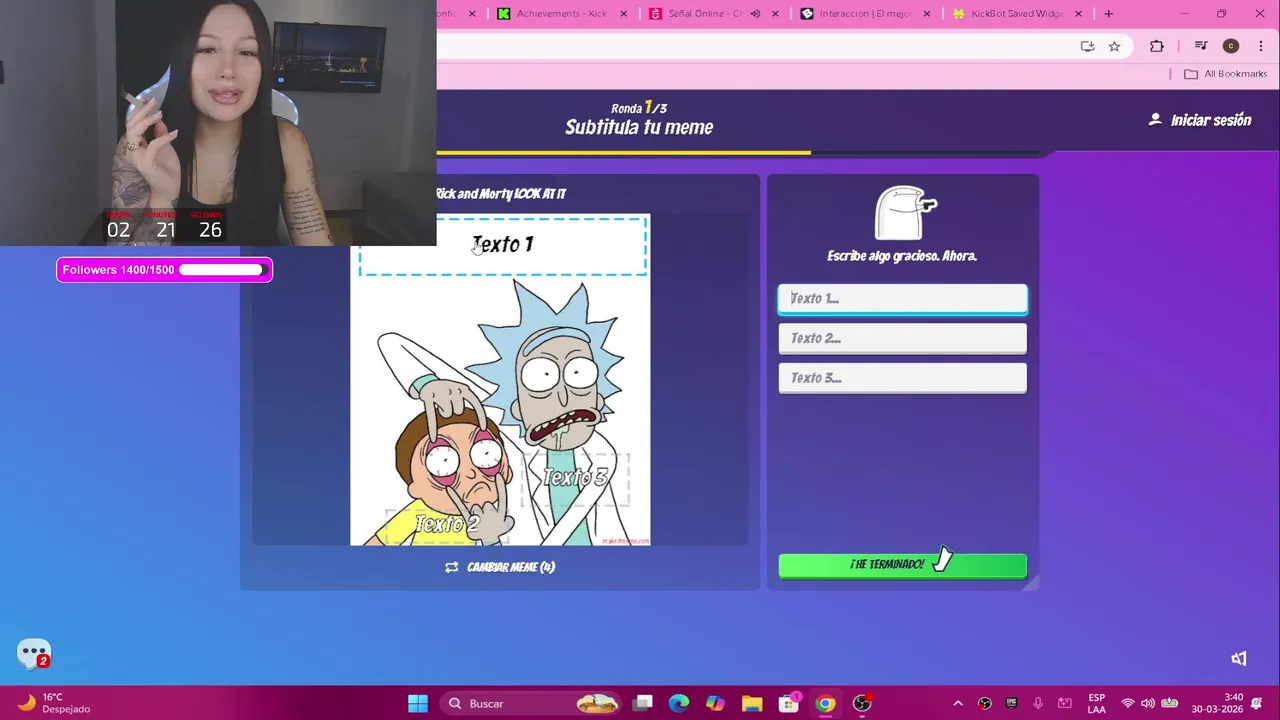Screen dimensions: 1280x720
Task: Open File Explorer from the taskbar
Action: (x=752, y=703)
